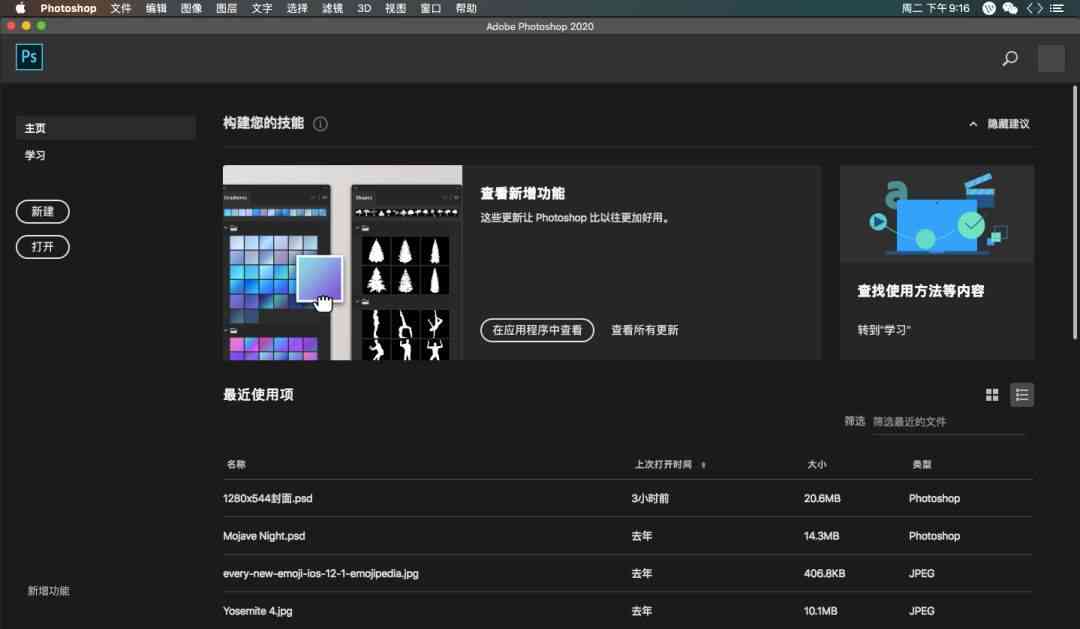This screenshot has width=1080, height=629.
Task: Click the vertical scrollbar on right
Action: (x=1074, y=212)
